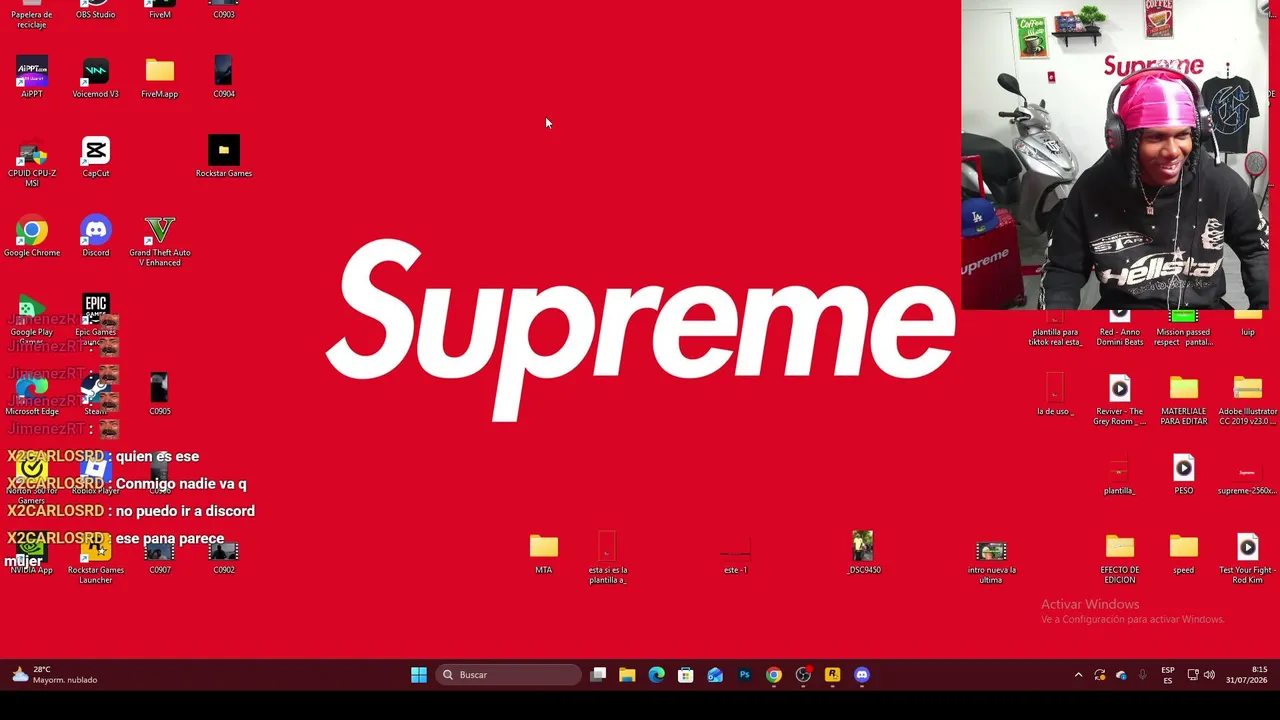
Task: Launch Microsoft Edge from the taskbar
Action: pyautogui.click(x=656, y=675)
